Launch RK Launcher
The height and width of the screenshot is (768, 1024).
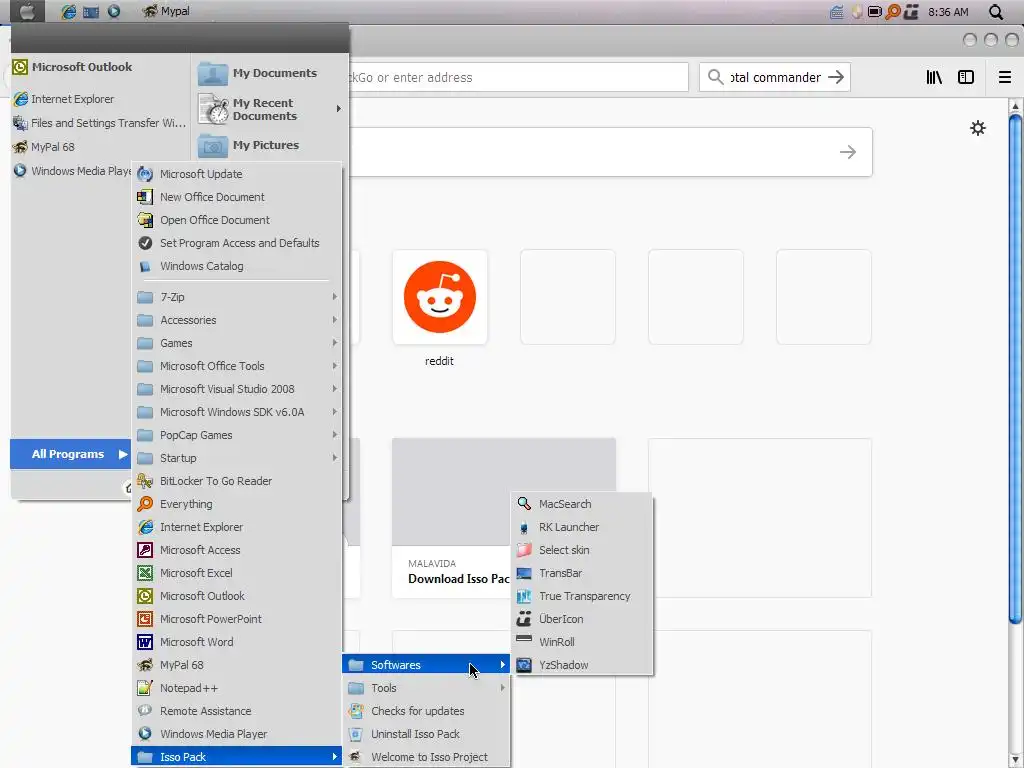pos(582,527)
